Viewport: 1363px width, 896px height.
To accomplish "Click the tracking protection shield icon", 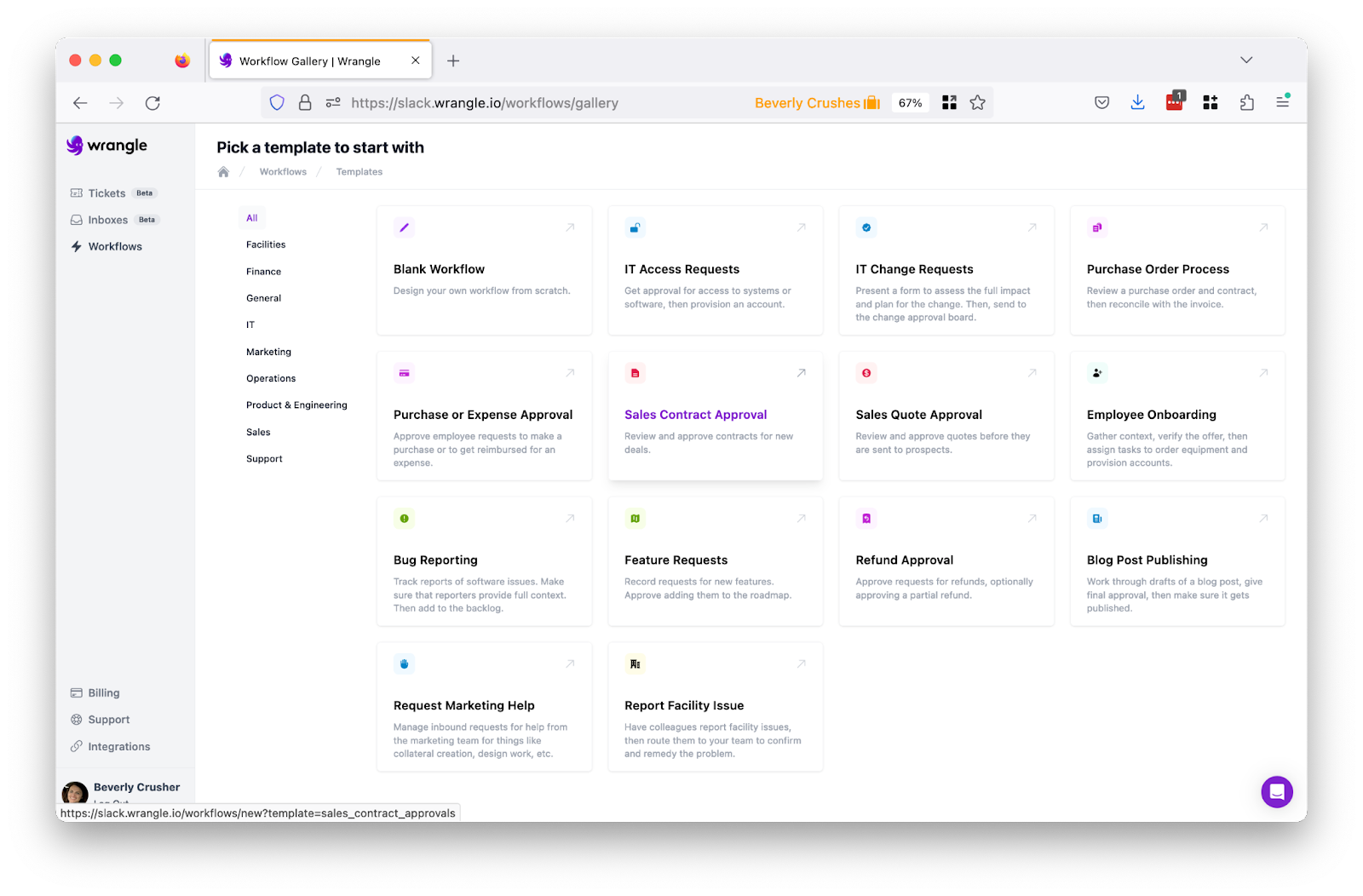I will 277,103.
